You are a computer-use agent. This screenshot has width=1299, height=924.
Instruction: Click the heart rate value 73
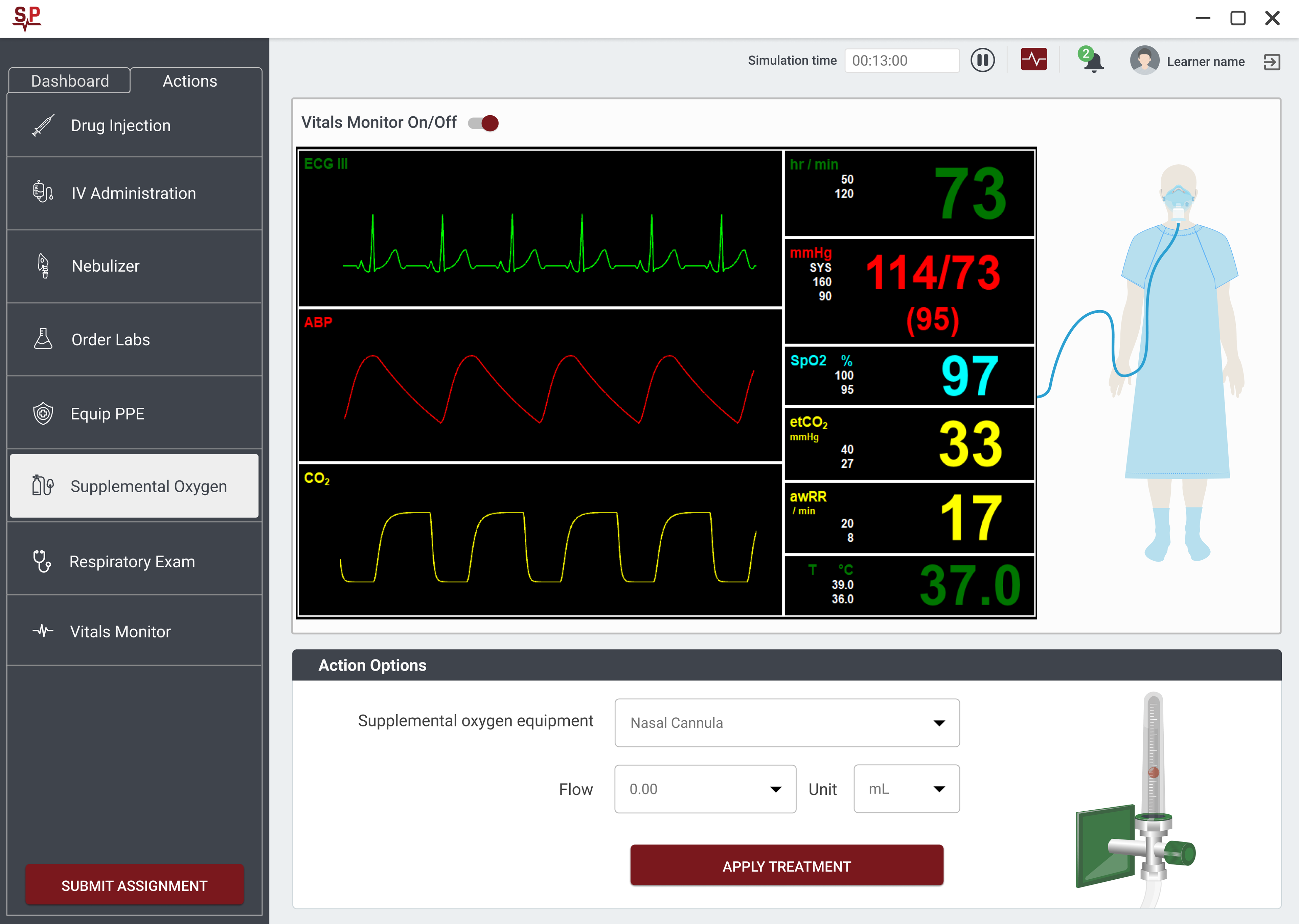click(x=970, y=194)
